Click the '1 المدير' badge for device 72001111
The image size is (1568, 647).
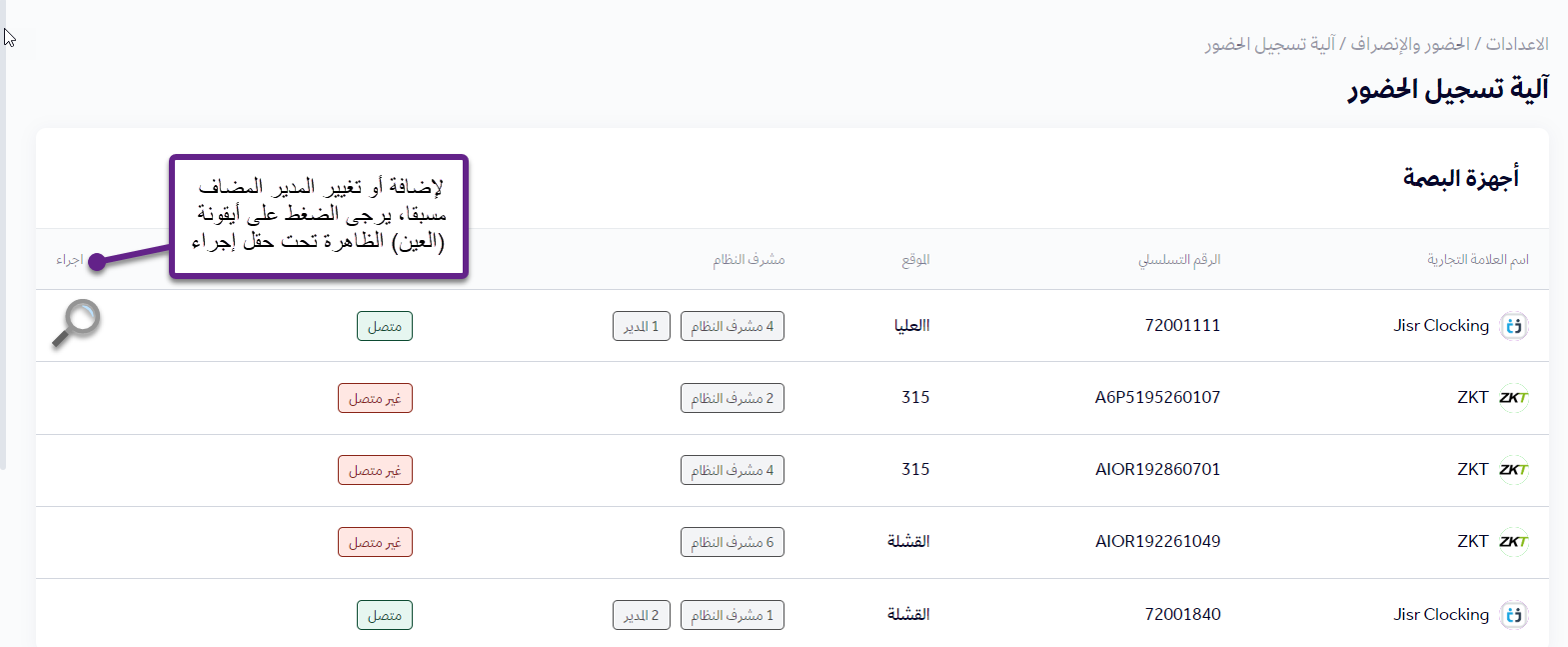click(642, 326)
